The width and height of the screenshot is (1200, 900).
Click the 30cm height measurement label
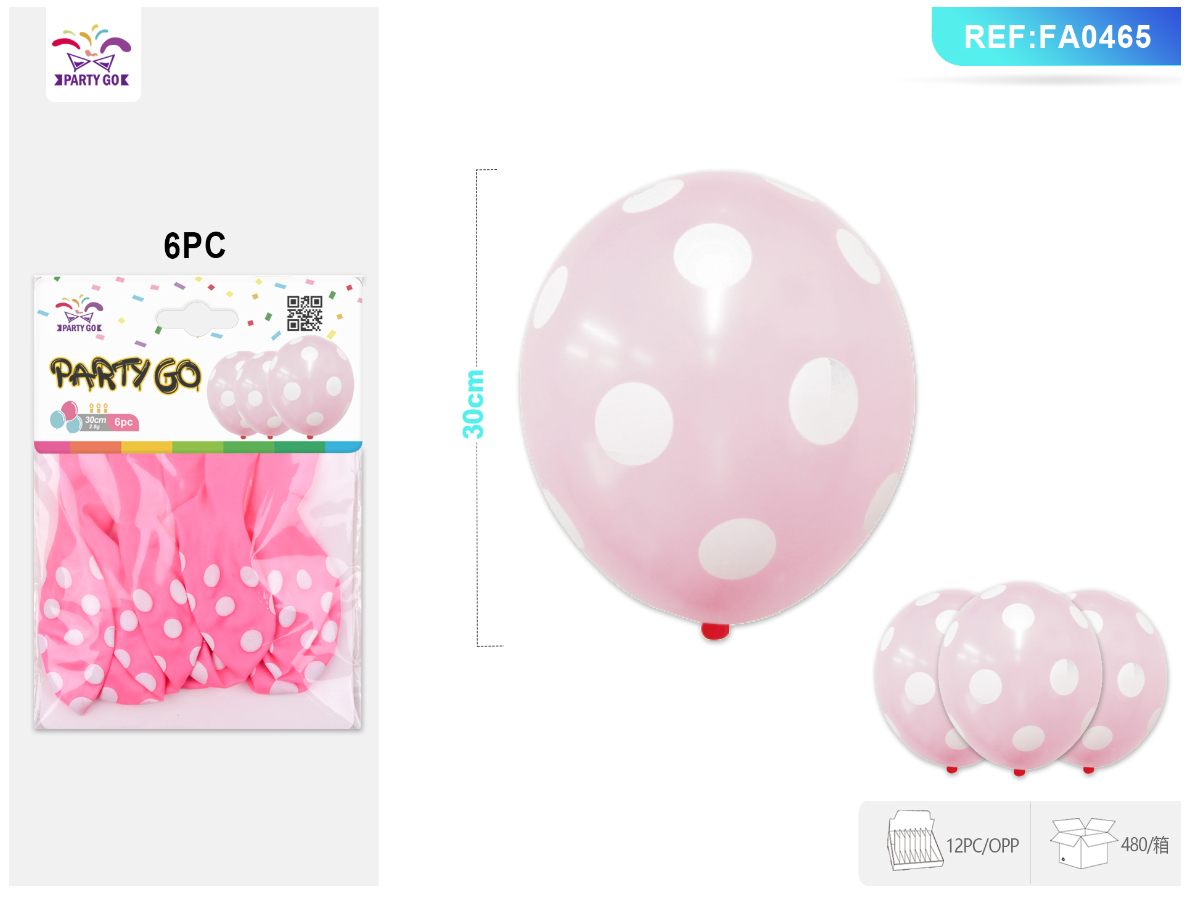(x=473, y=404)
